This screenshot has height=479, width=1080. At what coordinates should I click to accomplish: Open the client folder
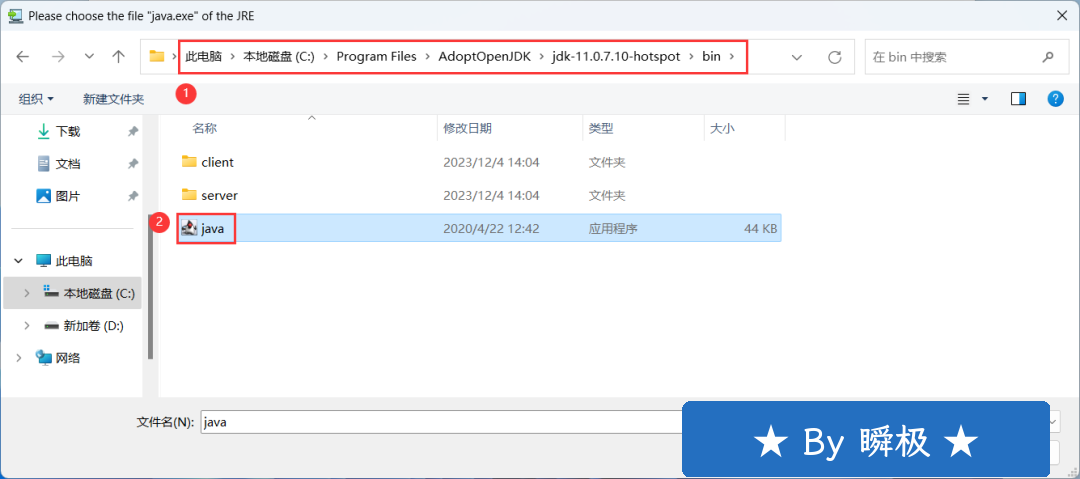tap(217, 162)
